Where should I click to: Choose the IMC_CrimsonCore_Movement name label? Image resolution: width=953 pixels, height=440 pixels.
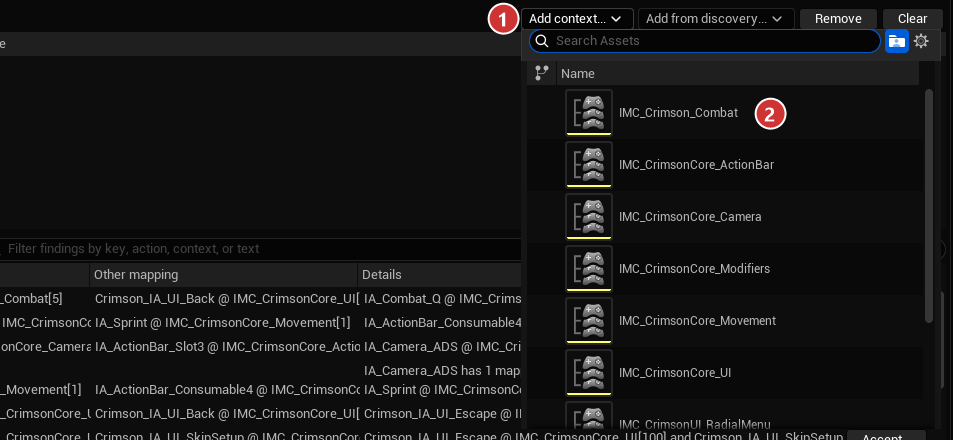point(697,320)
